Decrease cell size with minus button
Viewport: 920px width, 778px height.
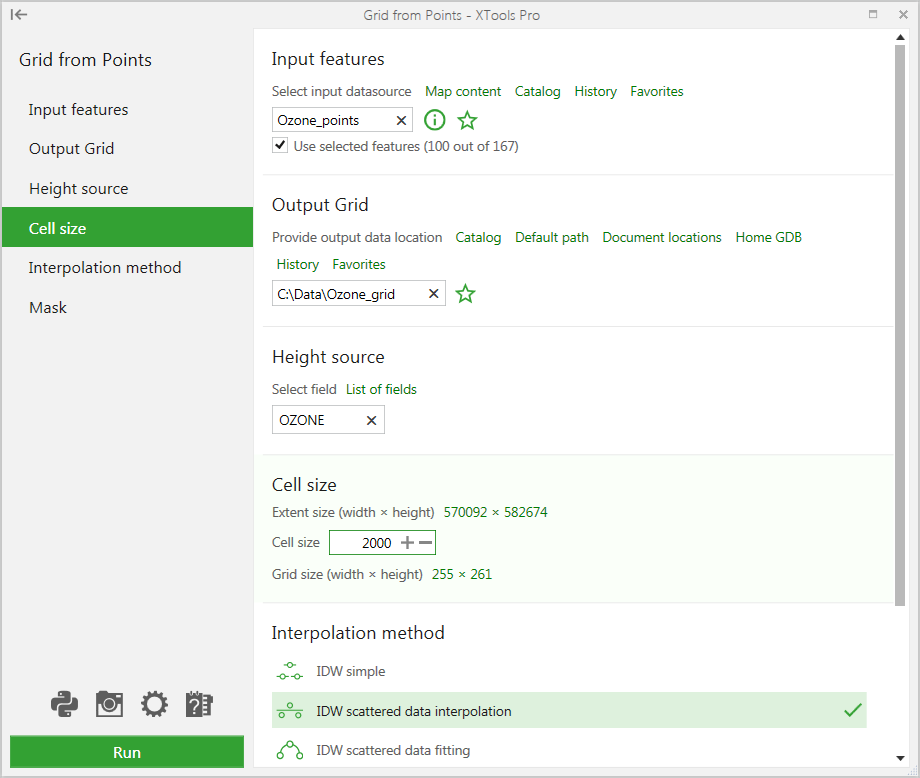425,543
